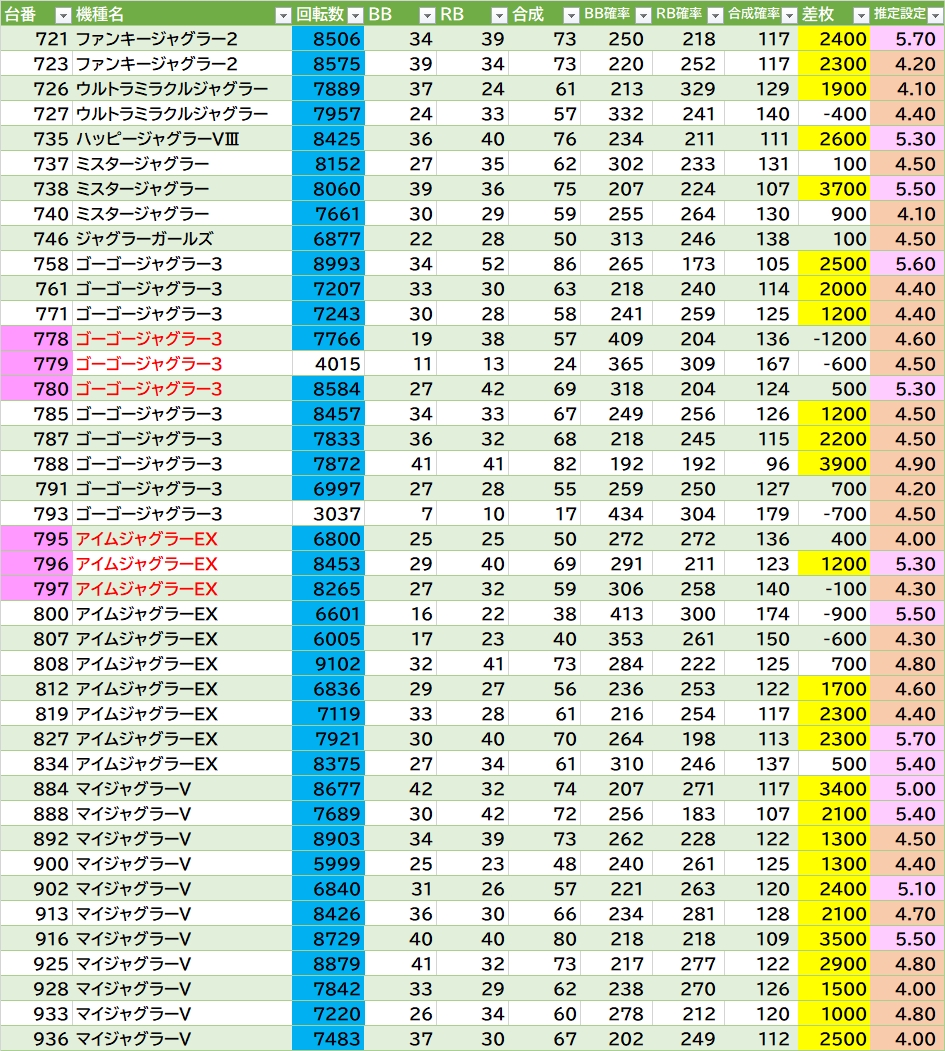Open the 機種名 column filter dropdown
945x1051 pixels.
[x=283, y=15]
